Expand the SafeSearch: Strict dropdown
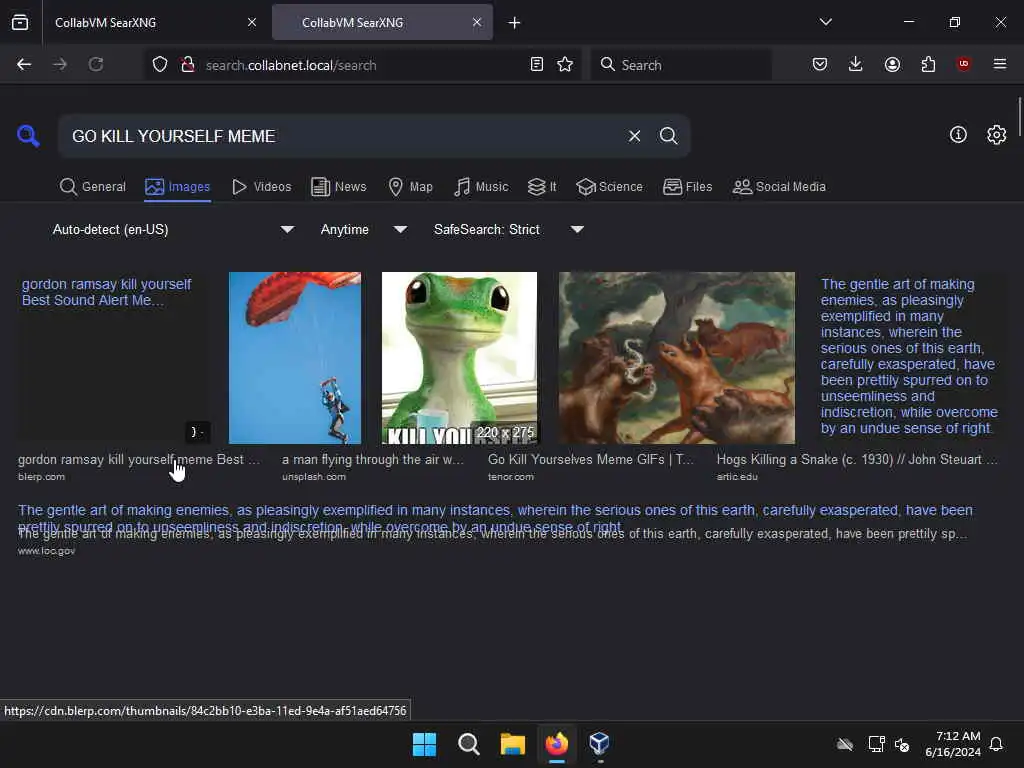Image resolution: width=1024 pixels, height=768 pixels. click(509, 229)
